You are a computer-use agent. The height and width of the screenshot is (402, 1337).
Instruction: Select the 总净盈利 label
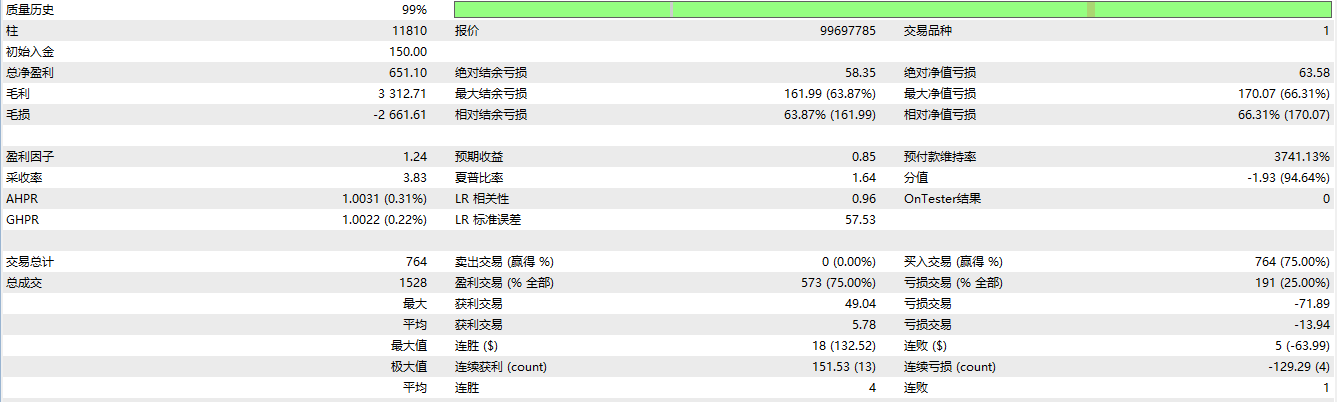pos(30,73)
